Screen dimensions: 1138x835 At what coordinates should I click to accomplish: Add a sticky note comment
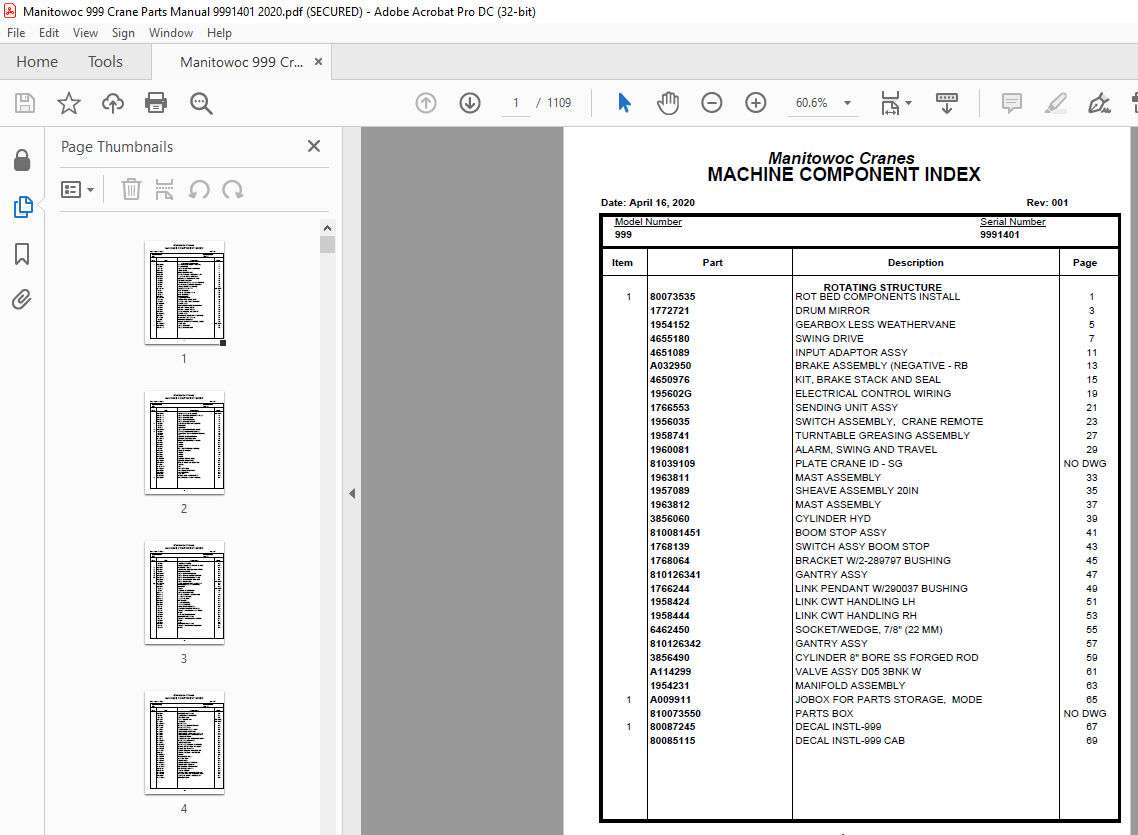(x=1012, y=103)
